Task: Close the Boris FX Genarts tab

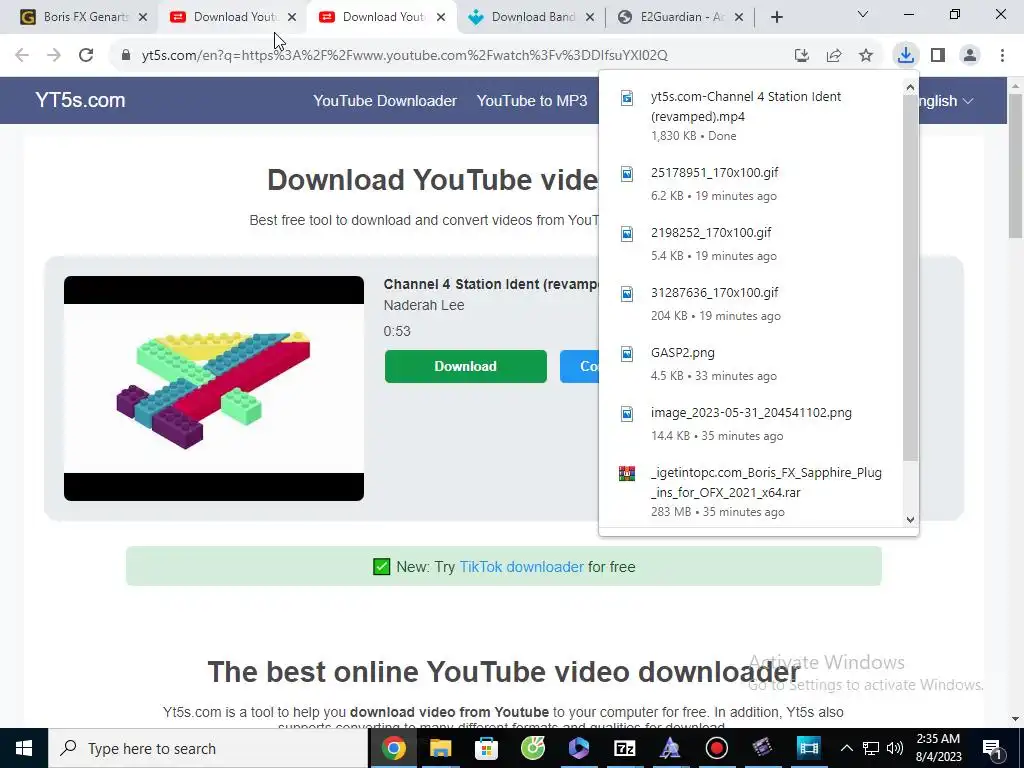Action: pyautogui.click(x=143, y=17)
